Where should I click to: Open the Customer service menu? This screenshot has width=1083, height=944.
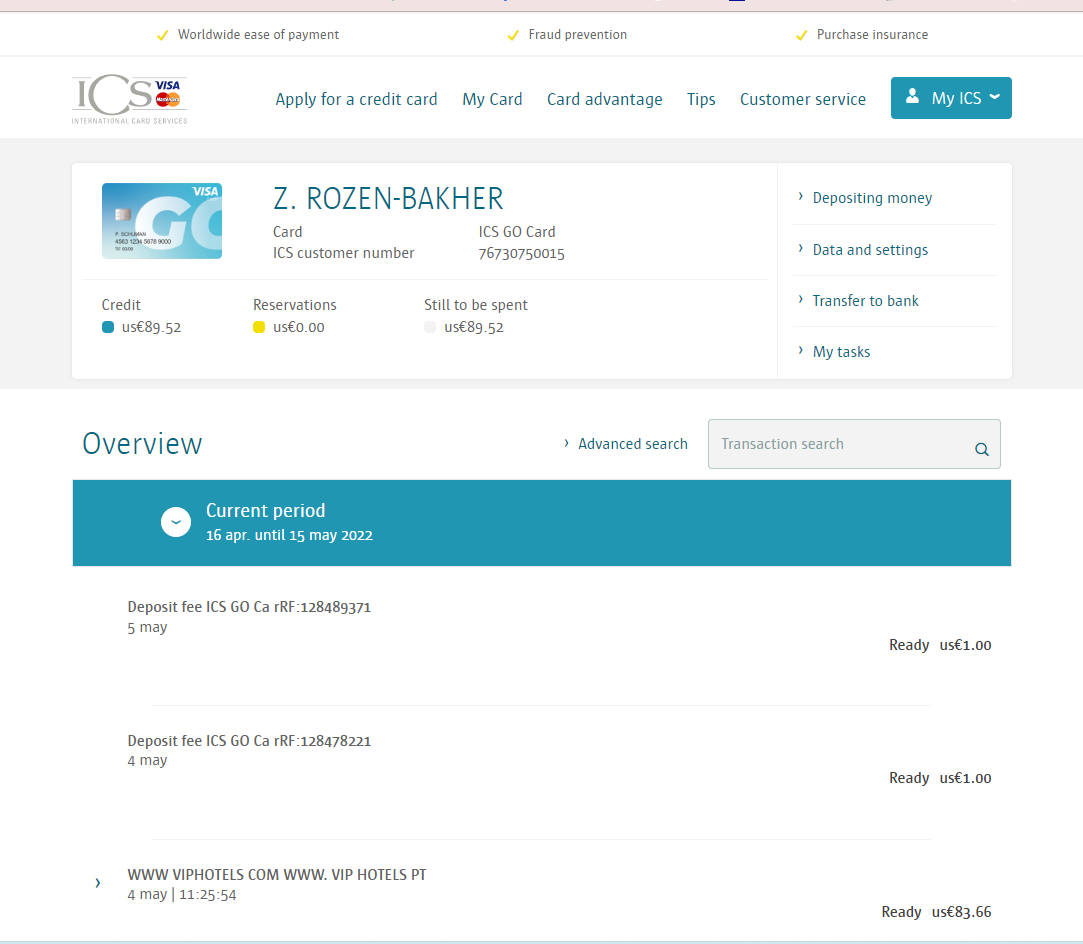pyautogui.click(x=803, y=99)
